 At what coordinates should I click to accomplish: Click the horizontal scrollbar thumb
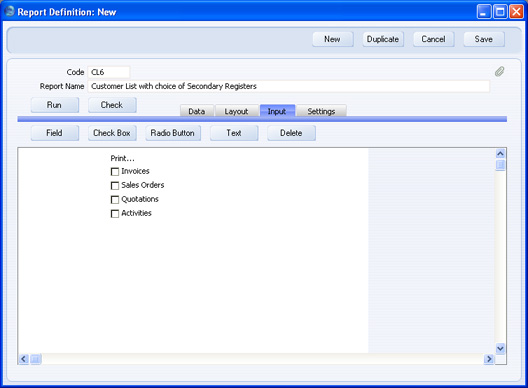pyautogui.click(x=36, y=359)
